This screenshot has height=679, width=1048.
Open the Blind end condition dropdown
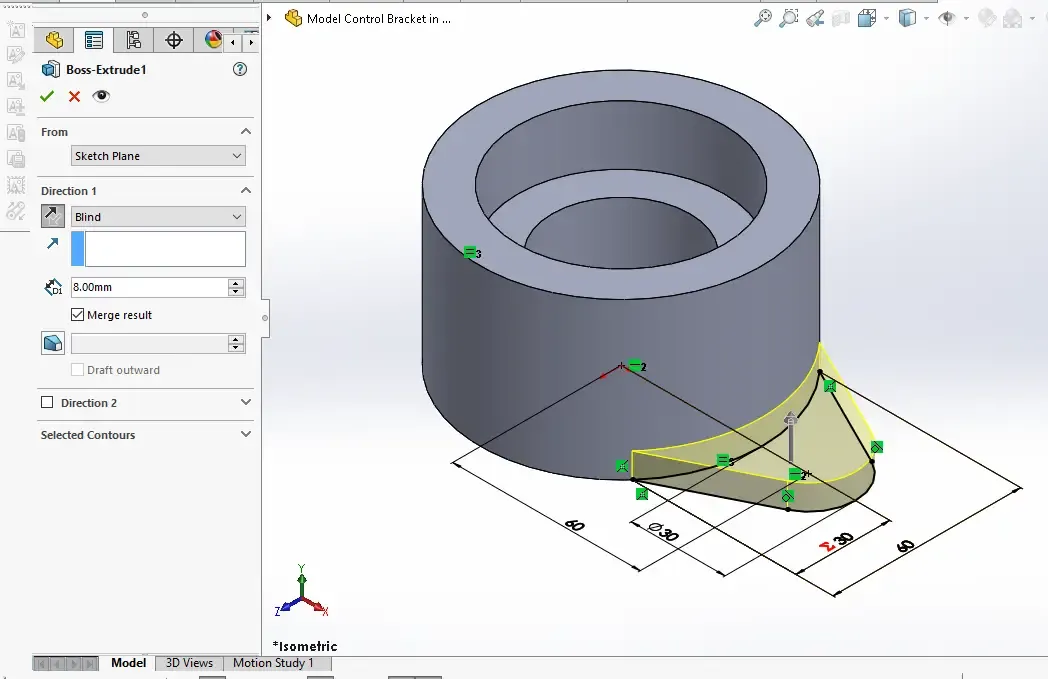[x=158, y=217]
